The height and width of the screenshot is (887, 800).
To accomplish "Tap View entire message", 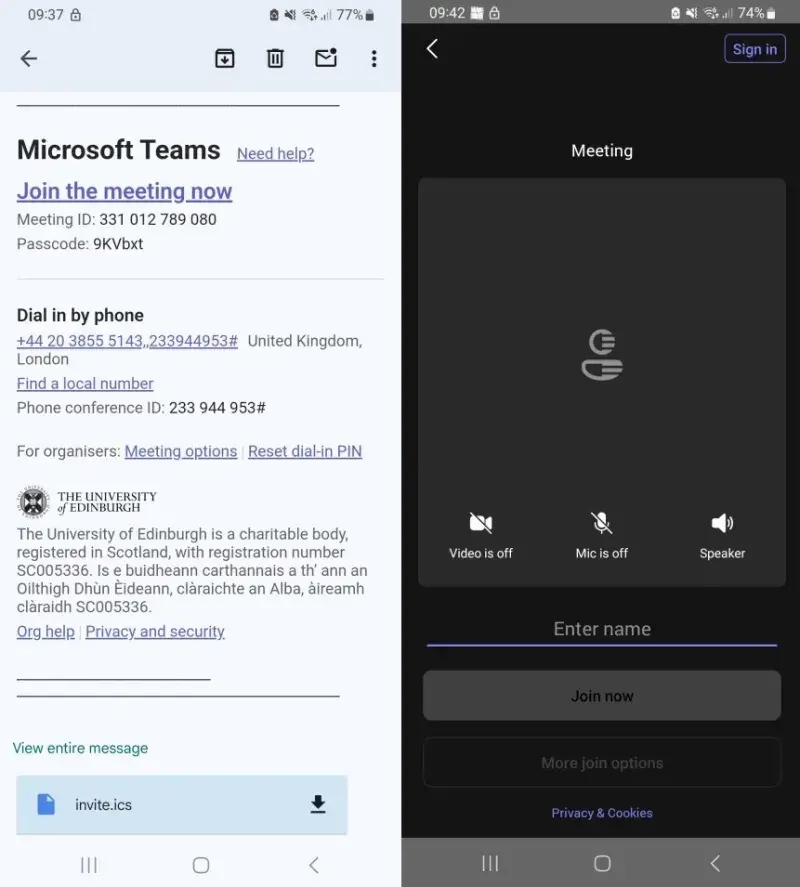I will point(80,748).
